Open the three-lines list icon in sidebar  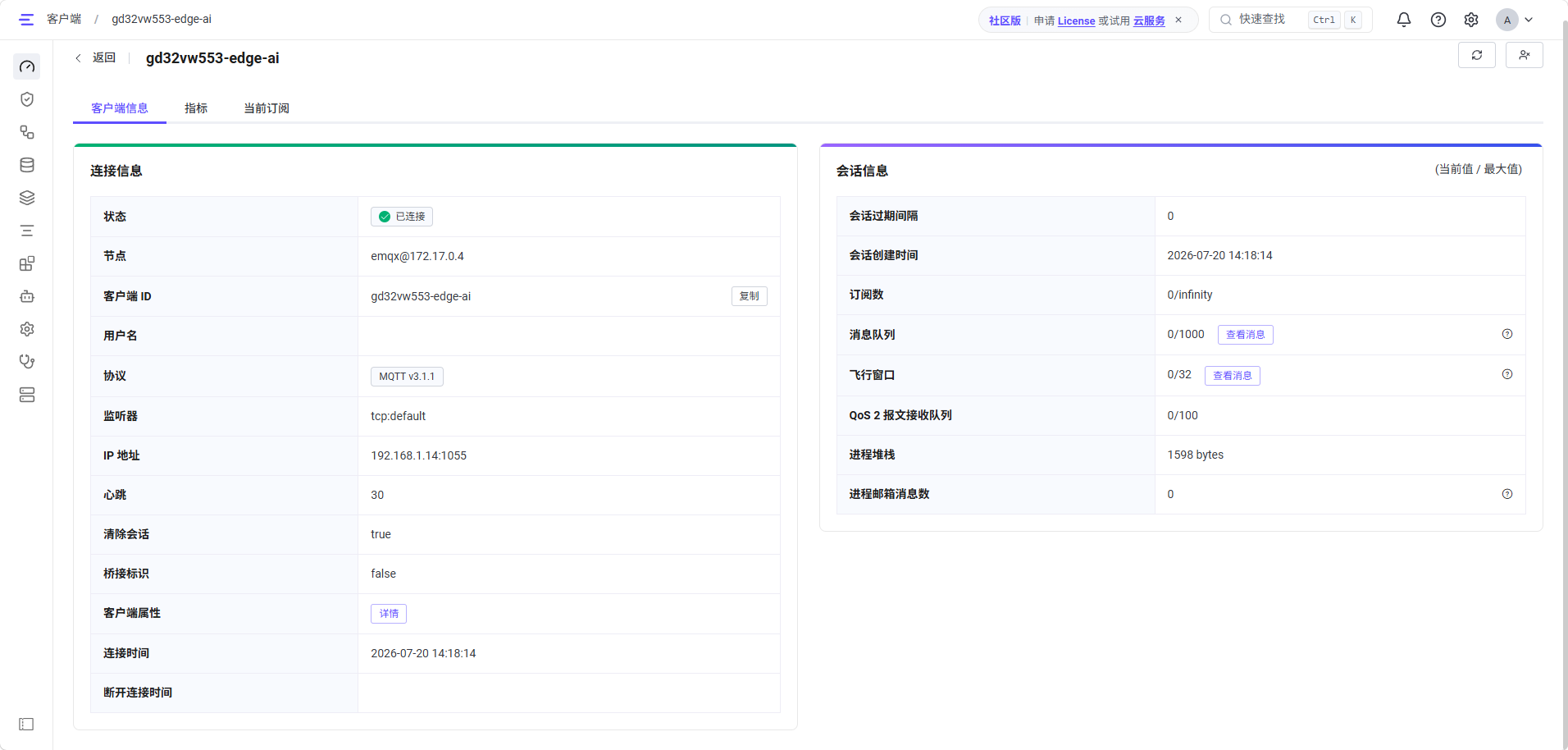[x=27, y=231]
